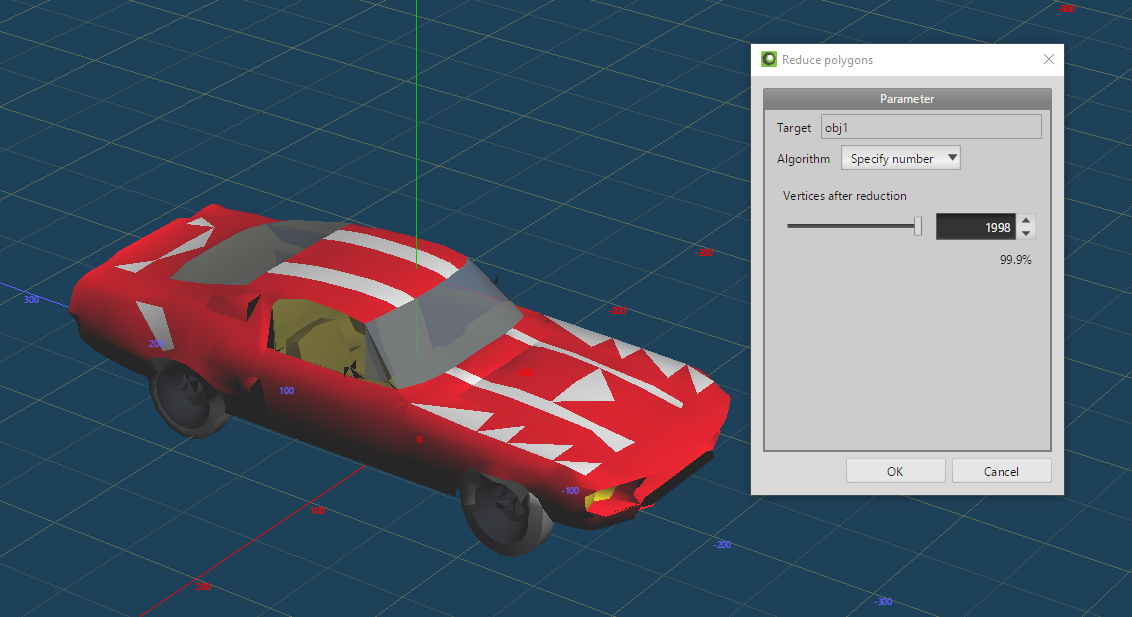Viewport: 1132px width, 617px height.
Task: Click the 'Target' label
Action: pyautogui.click(x=793, y=128)
